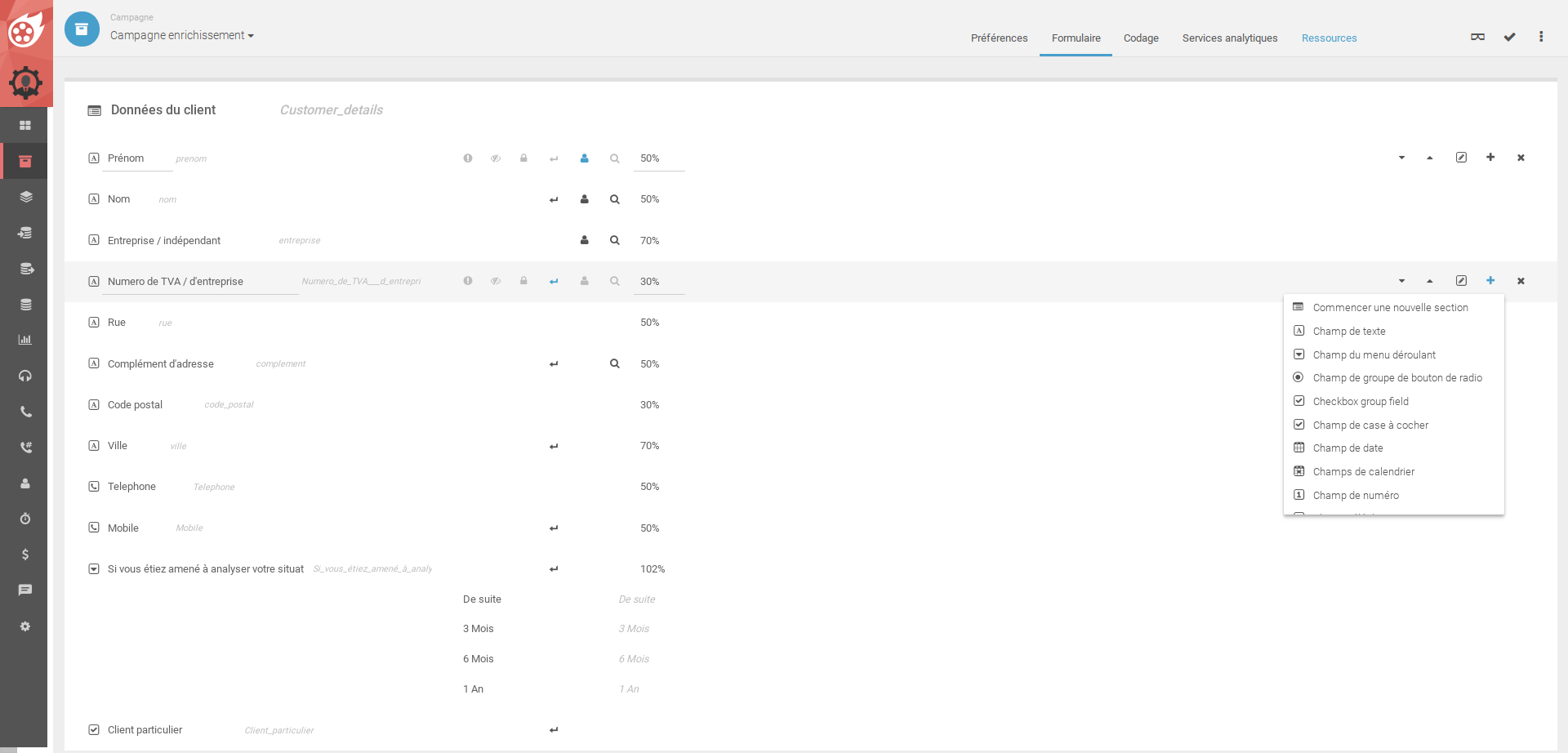Click the bar chart icon in sidebar
This screenshot has height=753, width=1568.
pos(25,340)
